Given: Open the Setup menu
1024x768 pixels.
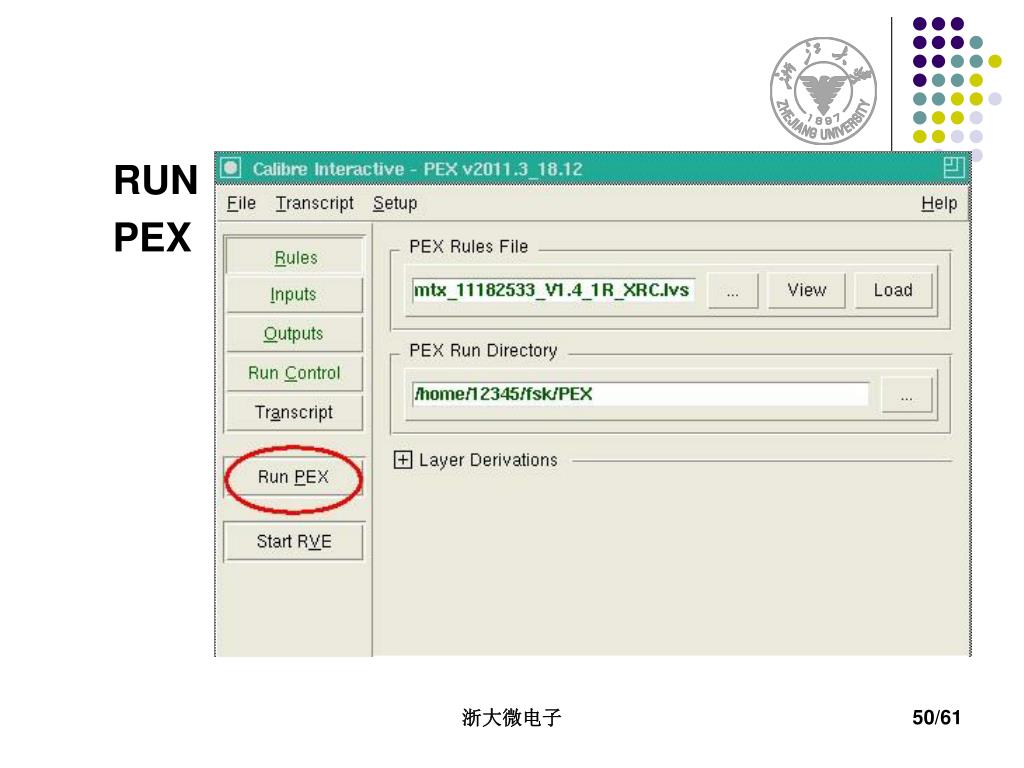Looking at the screenshot, I should [394, 204].
